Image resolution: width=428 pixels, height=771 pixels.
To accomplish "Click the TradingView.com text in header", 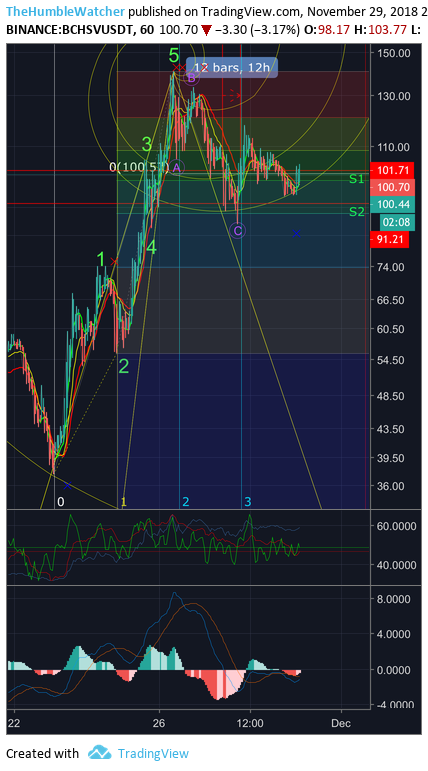I will (251, 11).
